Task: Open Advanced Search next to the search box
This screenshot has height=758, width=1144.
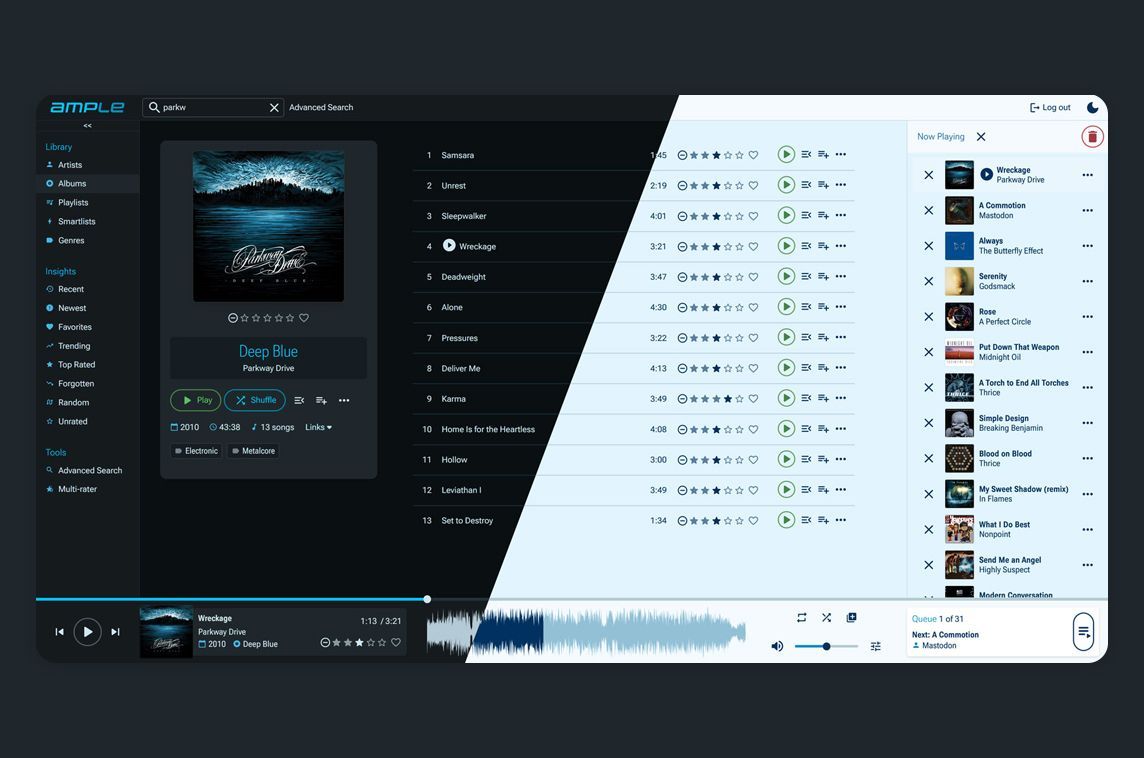Action: click(321, 107)
